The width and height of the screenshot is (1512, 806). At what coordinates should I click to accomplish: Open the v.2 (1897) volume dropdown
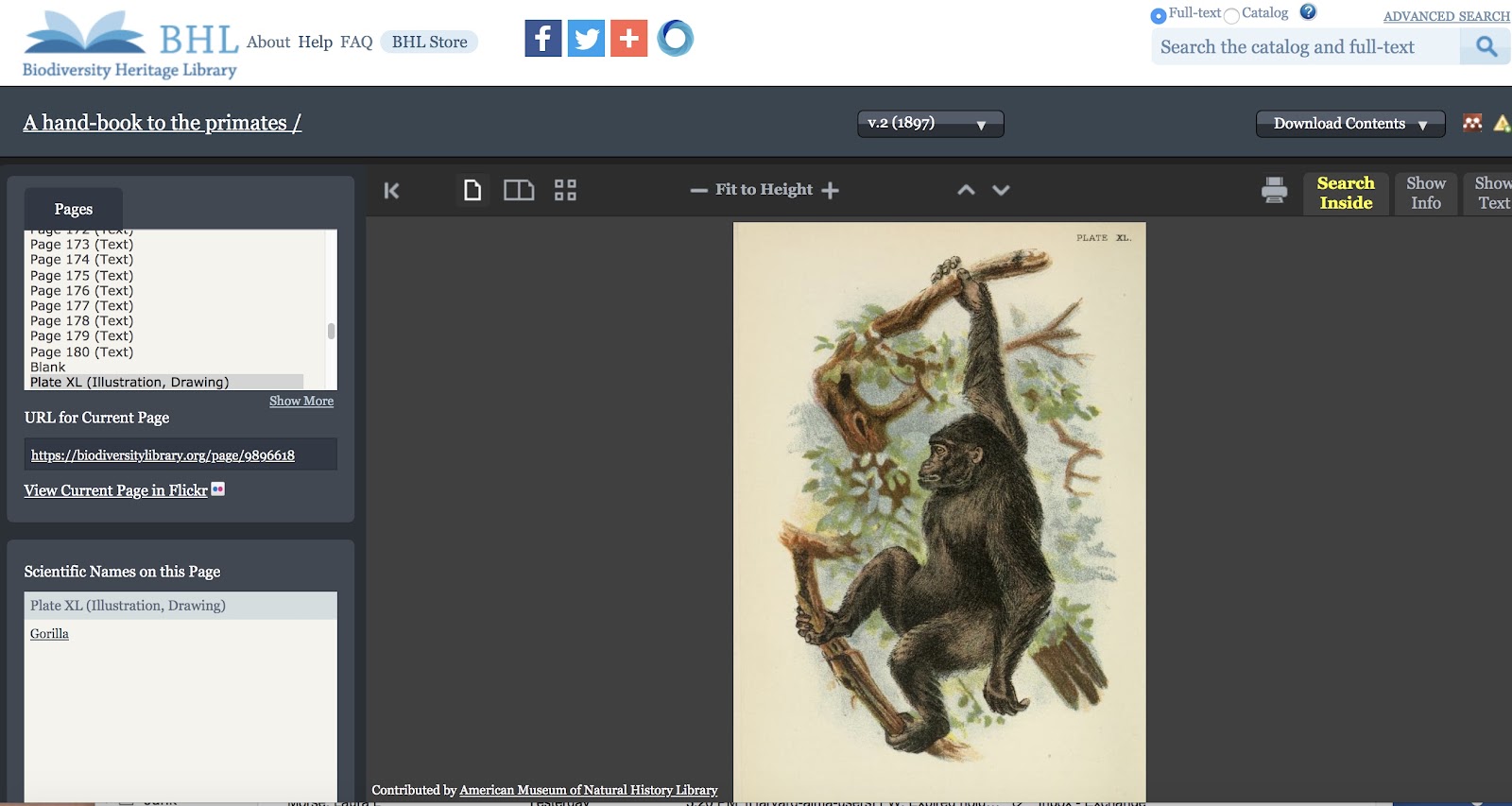click(930, 124)
